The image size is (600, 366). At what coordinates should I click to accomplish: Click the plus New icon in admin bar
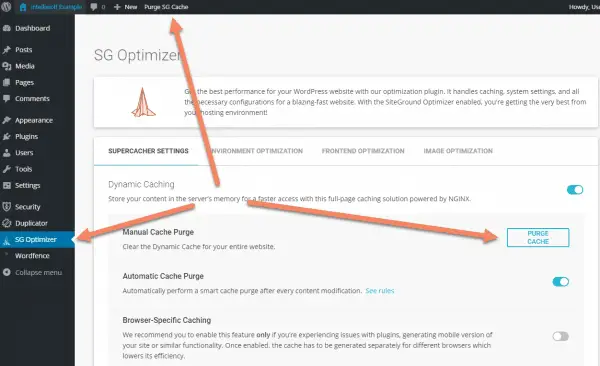click(x=117, y=7)
